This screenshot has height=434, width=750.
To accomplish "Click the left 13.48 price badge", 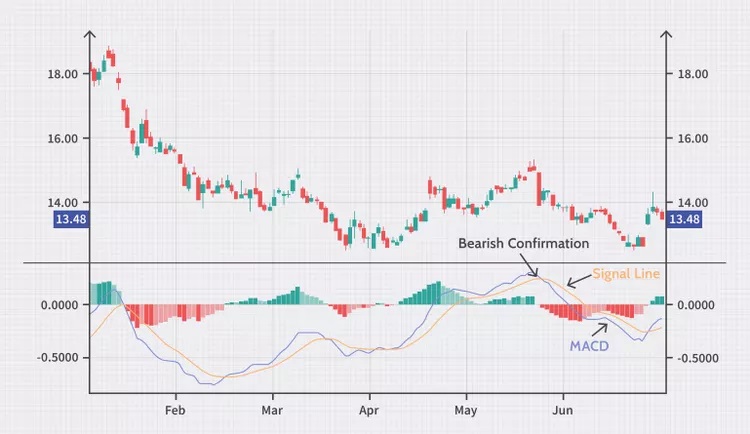I will pyautogui.click(x=71, y=219).
